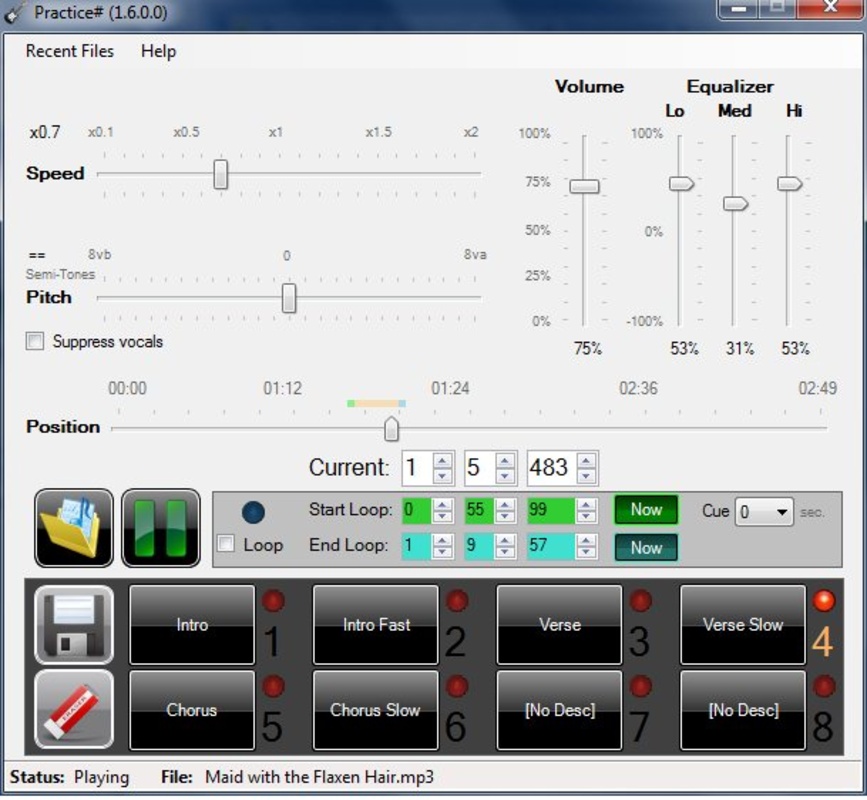Decrease the Current seconds value
Image resolution: width=867 pixels, height=800 pixels.
click(505, 476)
